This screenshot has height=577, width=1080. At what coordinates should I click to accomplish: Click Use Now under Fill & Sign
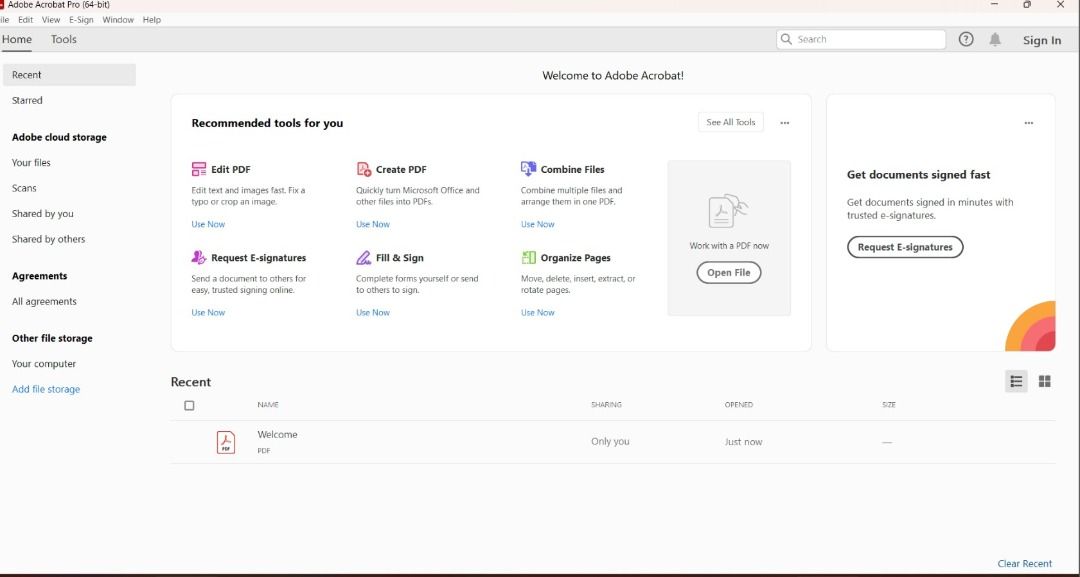pos(373,313)
